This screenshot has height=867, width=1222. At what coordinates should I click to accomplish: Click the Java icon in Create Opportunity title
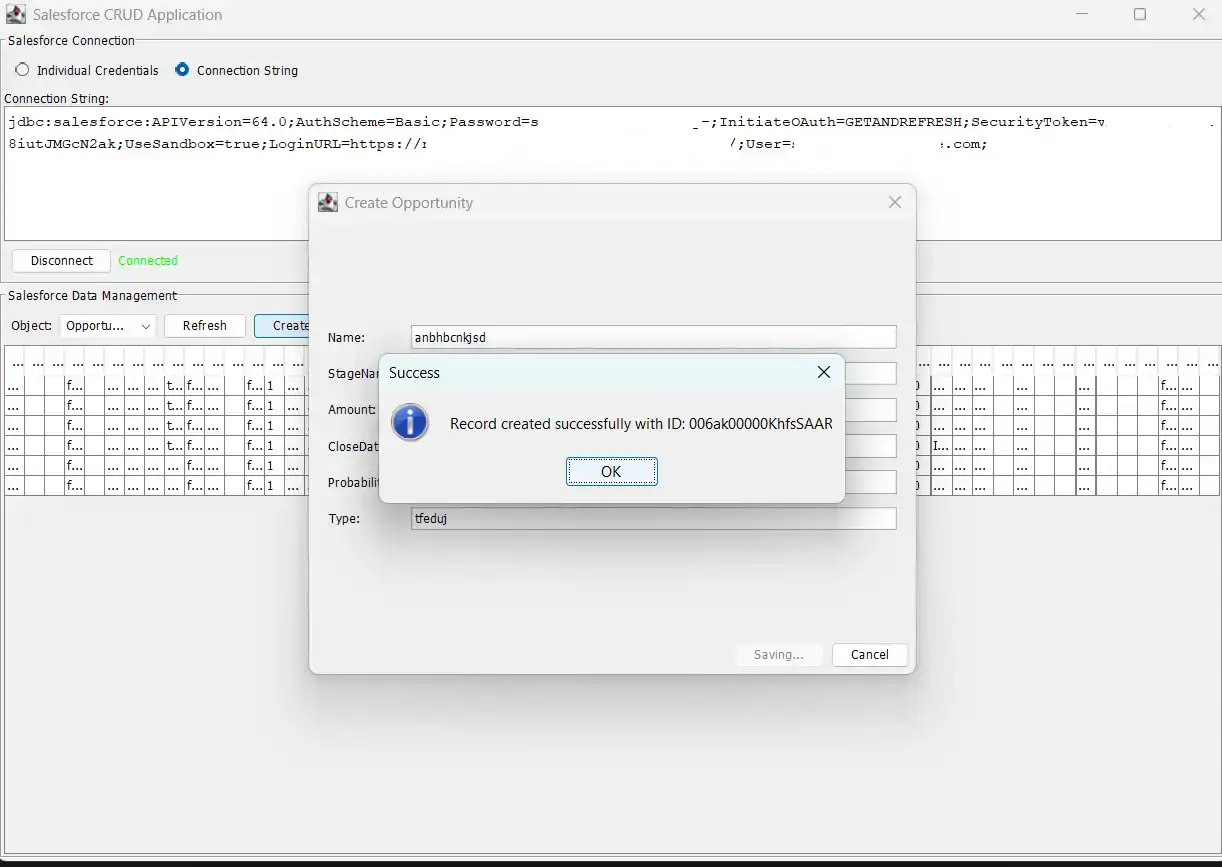click(x=328, y=203)
